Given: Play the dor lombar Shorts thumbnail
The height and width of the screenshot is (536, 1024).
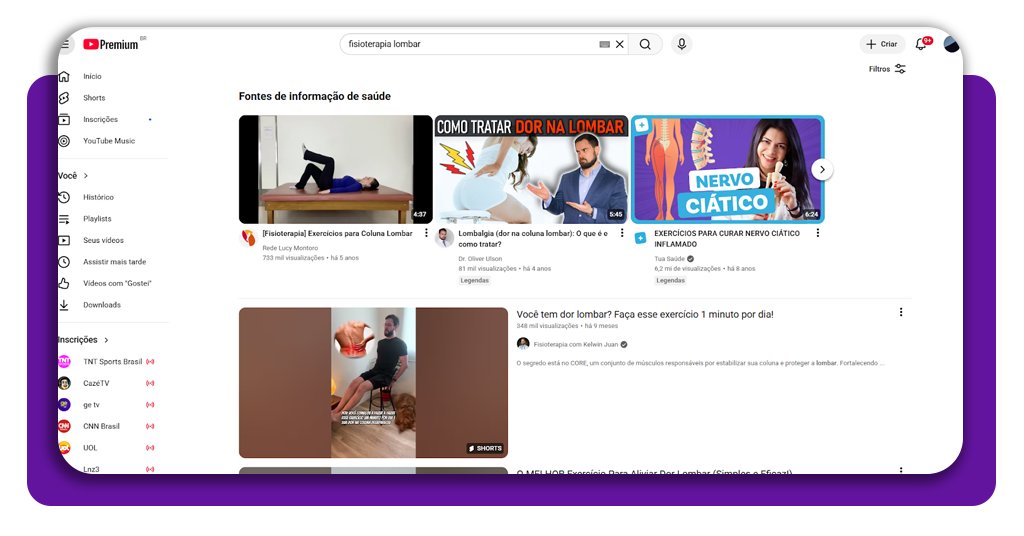Looking at the screenshot, I should [373, 383].
